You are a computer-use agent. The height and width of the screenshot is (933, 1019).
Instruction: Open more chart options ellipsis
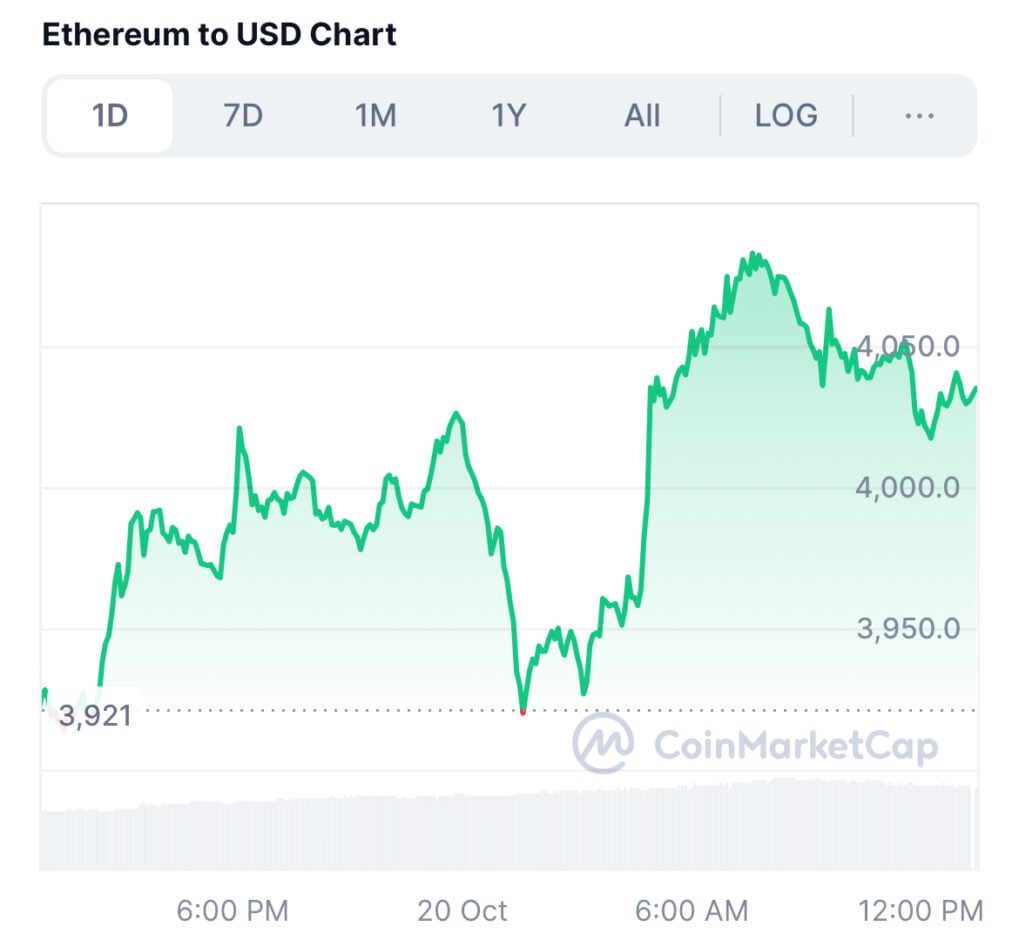918,116
